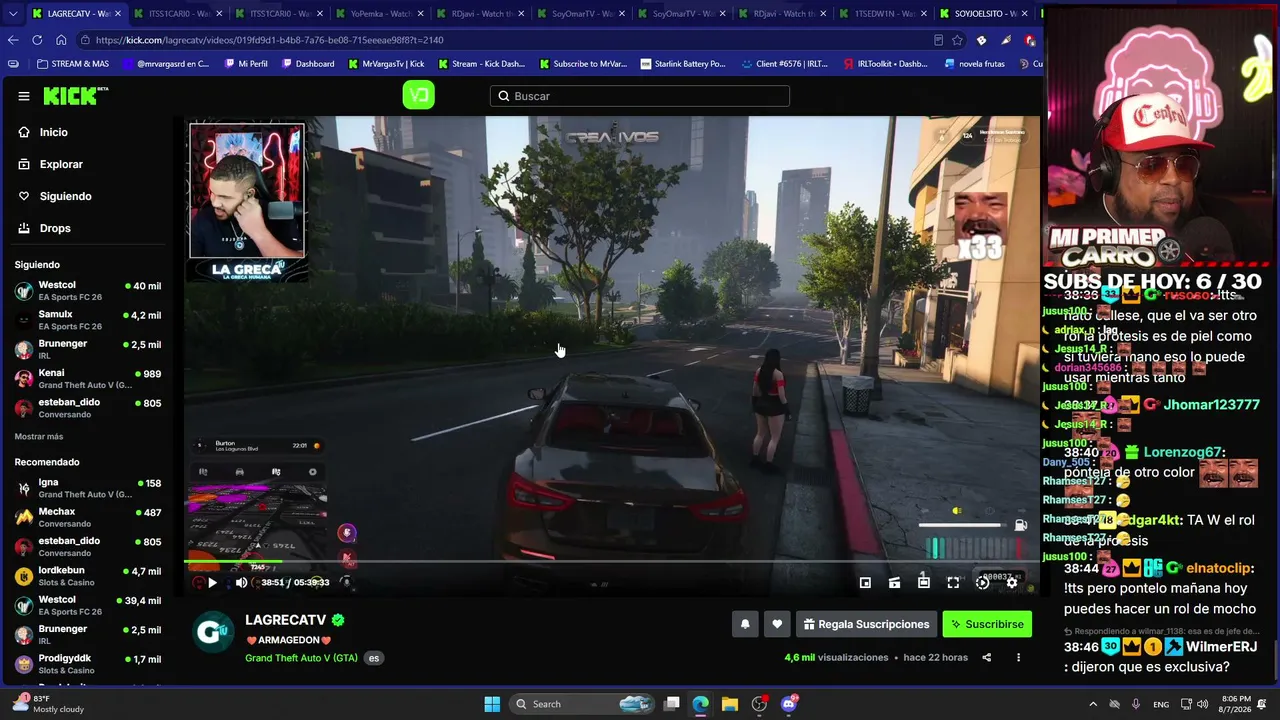Open the novela frutas bookmark
1280x720 pixels.
[x=974, y=64]
